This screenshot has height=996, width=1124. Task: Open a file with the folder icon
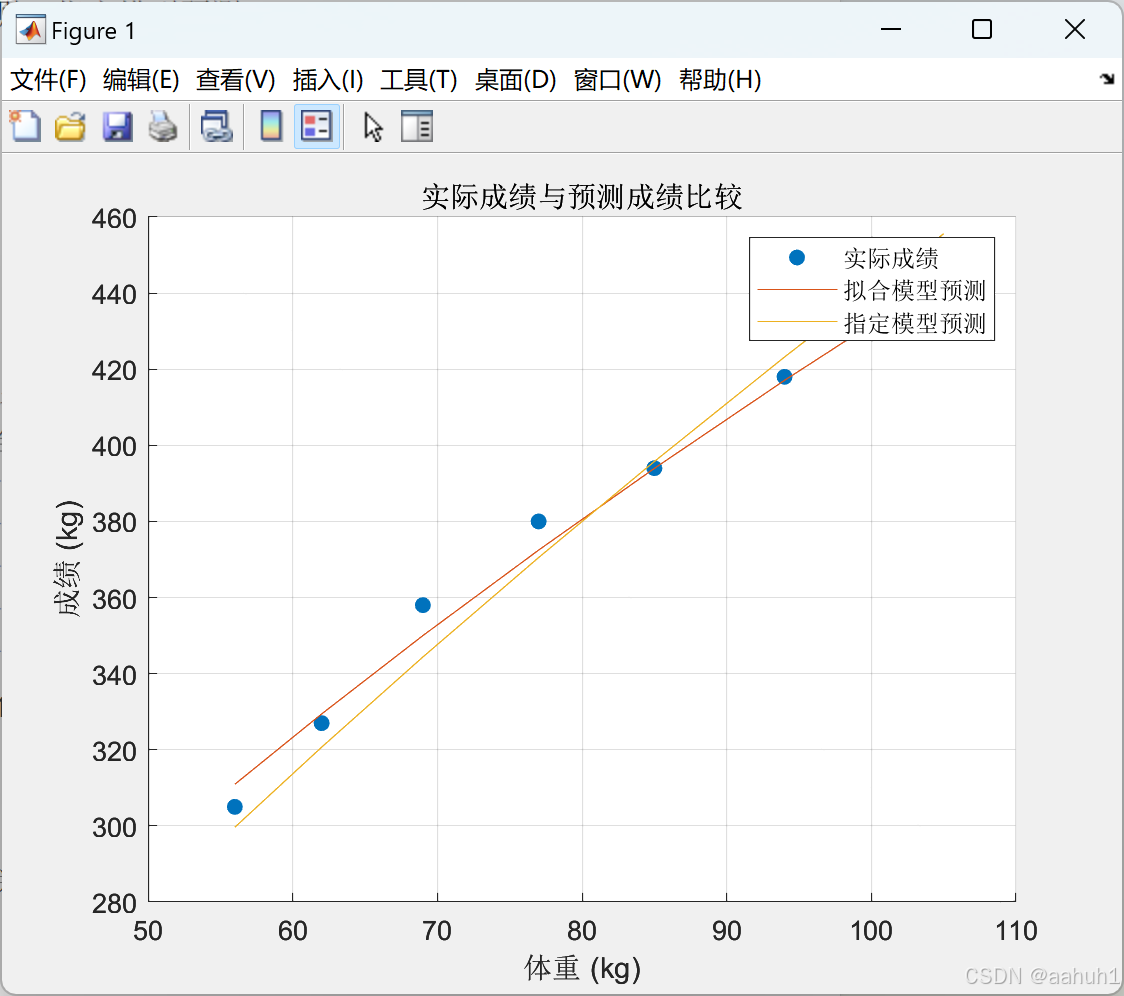[x=70, y=127]
